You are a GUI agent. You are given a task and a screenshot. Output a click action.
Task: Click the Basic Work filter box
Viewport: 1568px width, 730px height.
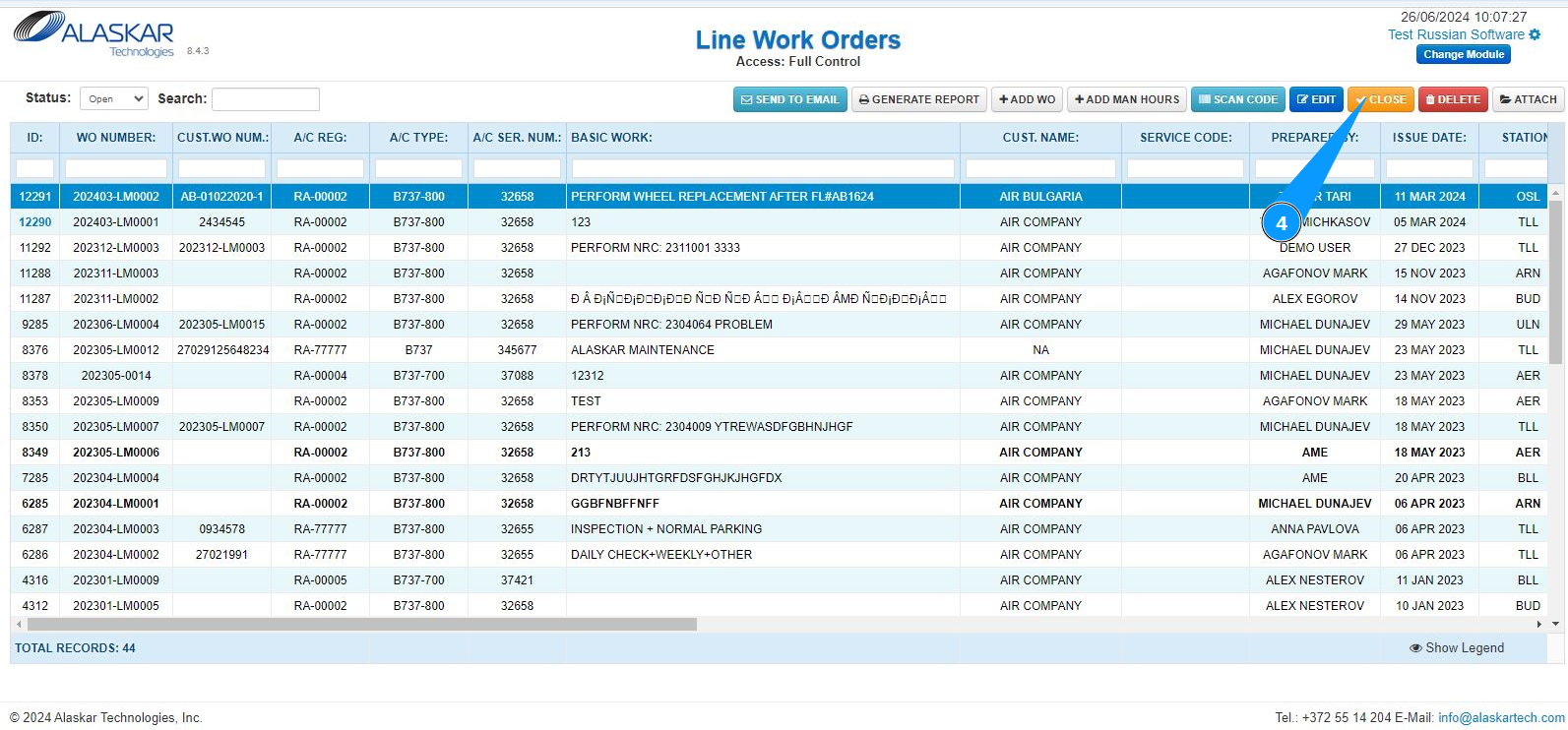pyautogui.click(x=764, y=168)
